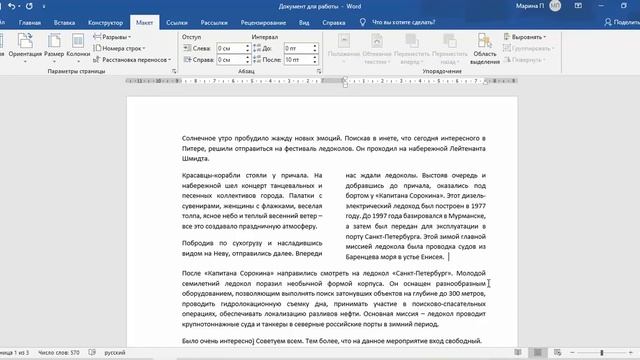Open the Главная tab
This screenshot has height=360, width=640.
pyautogui.click(x=30, y=23)
